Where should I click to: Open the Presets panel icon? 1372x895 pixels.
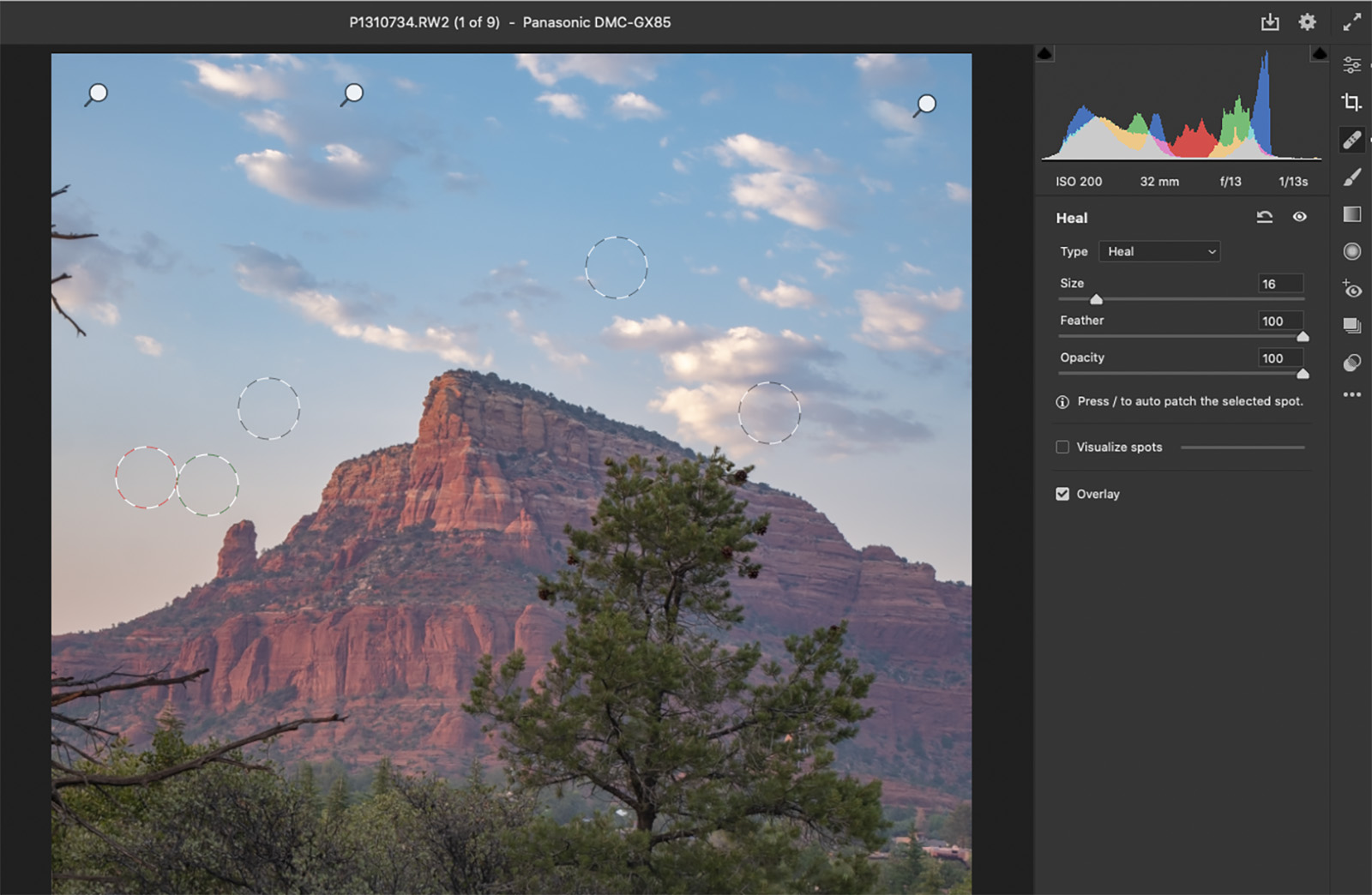(1351, 363)
